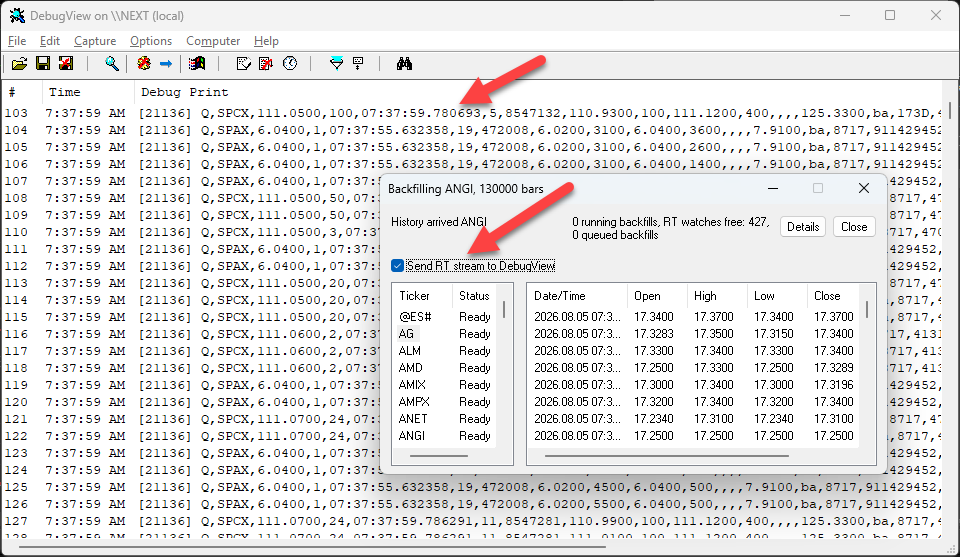This screenshot has height=557, width=960.
Task: Click the bar row with Close 17.3196
Action: pyautogui.click(x=694, y=385)
